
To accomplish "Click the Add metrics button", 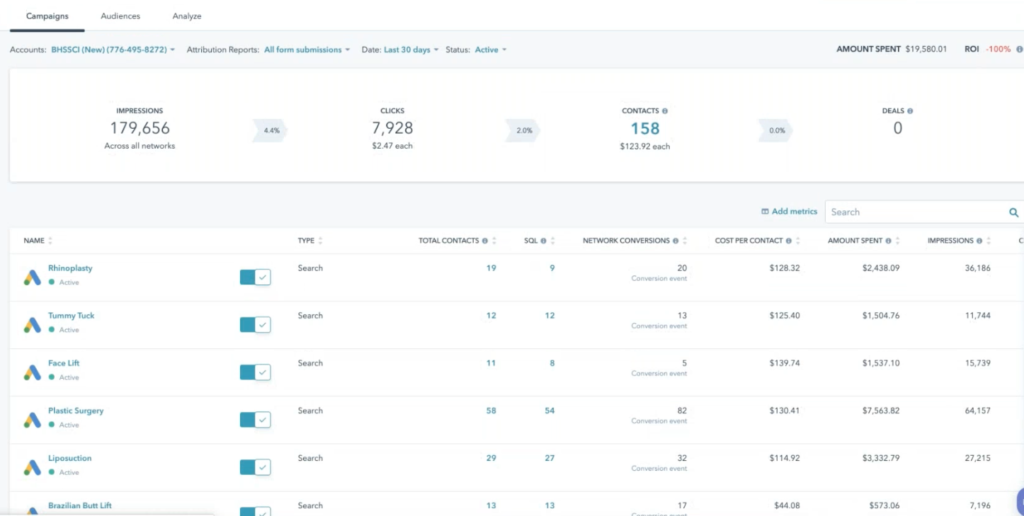I will (x=789, y=212).
